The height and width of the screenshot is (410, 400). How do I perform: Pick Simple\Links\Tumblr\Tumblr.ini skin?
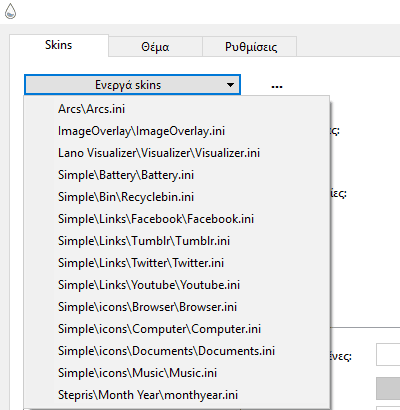pos(177,241)
